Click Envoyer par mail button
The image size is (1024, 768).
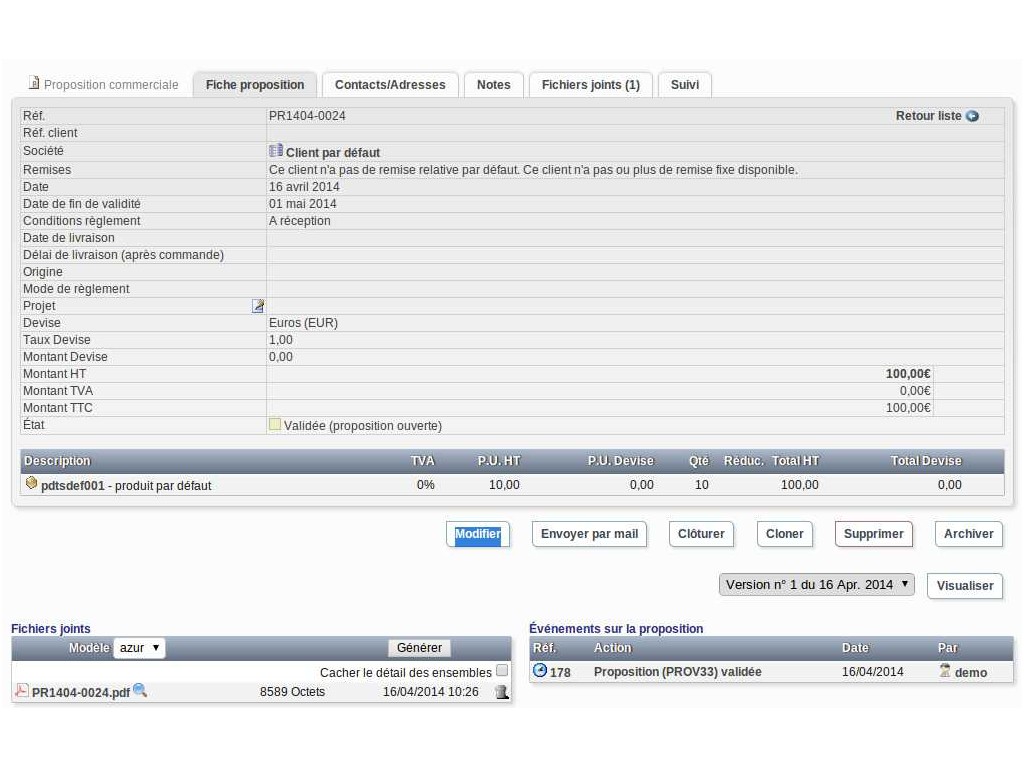tap(589, 534)
